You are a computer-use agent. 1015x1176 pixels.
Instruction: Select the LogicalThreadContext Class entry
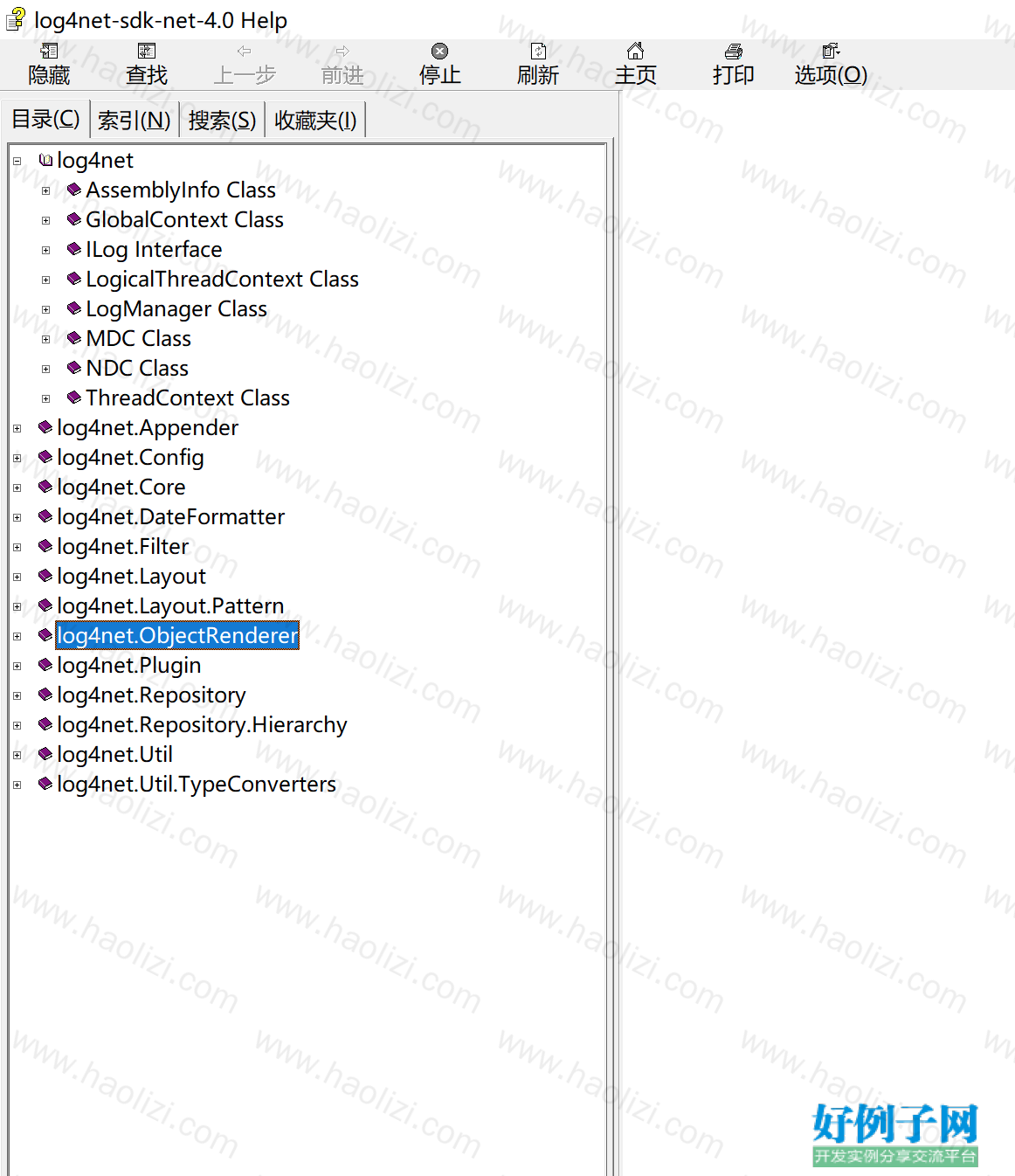[x=222, y=279]
